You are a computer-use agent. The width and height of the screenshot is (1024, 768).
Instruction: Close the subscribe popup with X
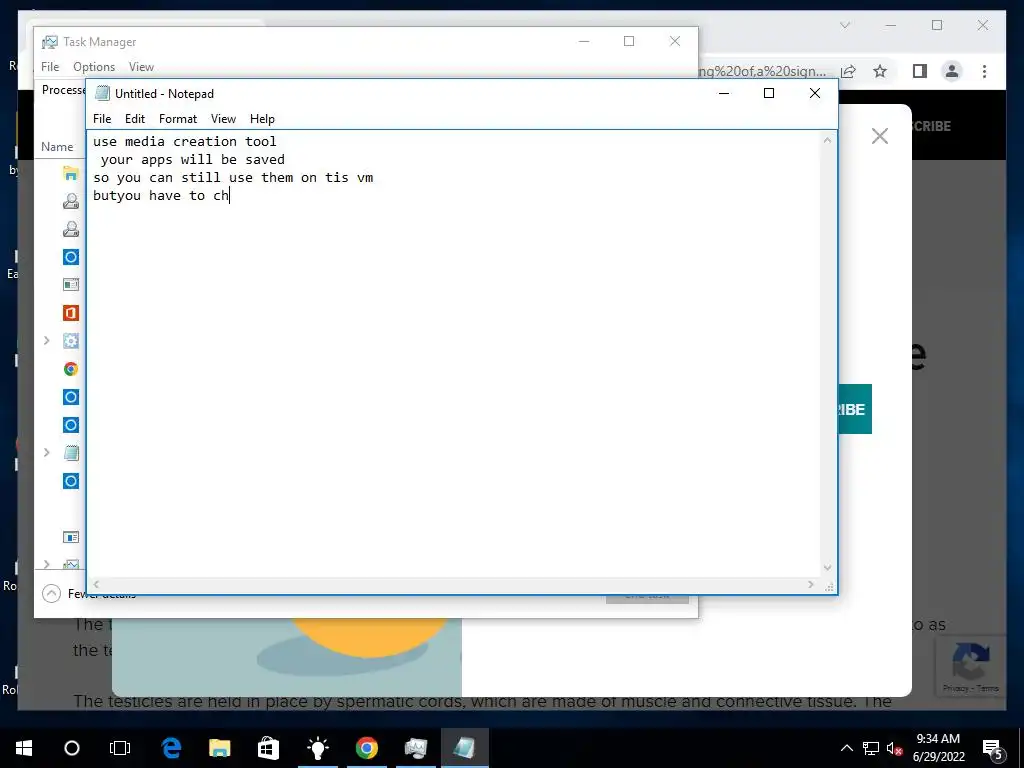[x=880, y=136]
